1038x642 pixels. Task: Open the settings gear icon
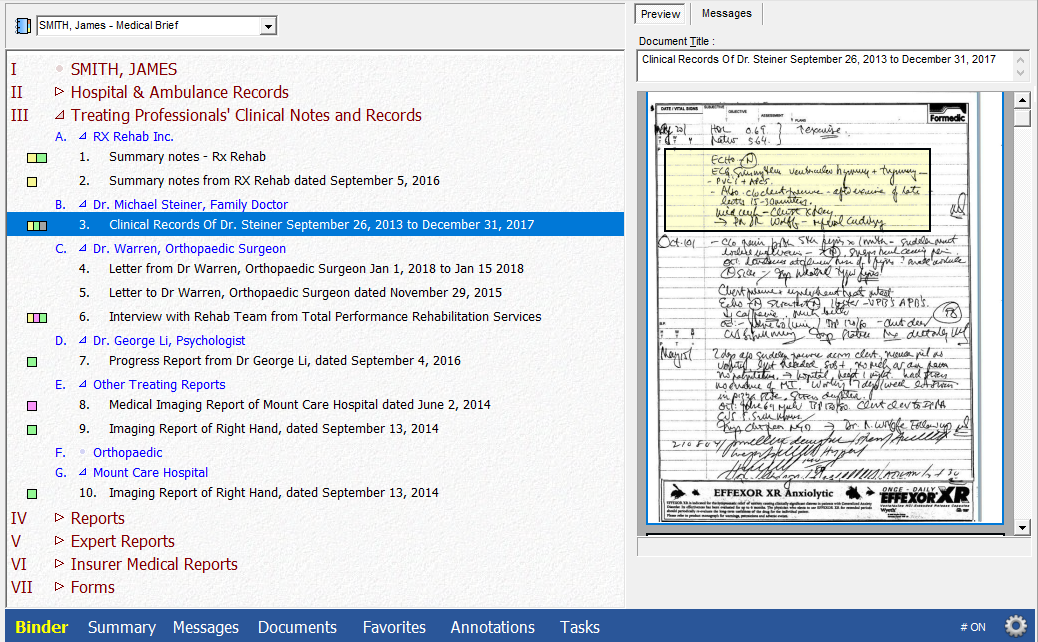[1015, 626]
